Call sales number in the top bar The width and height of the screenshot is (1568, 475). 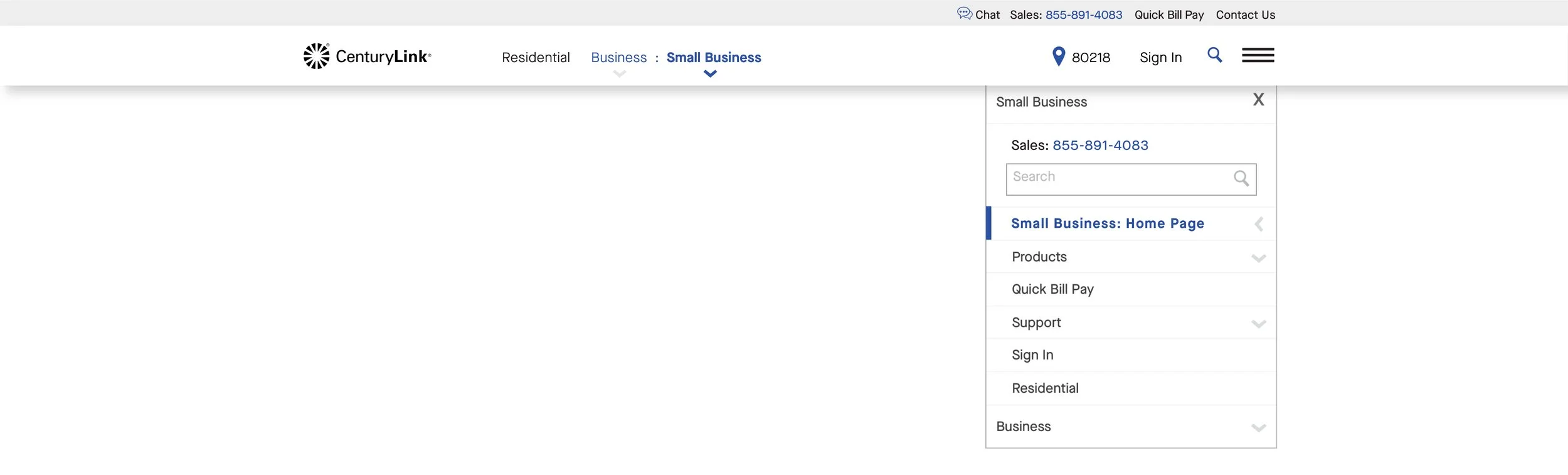coord(1084,14)
